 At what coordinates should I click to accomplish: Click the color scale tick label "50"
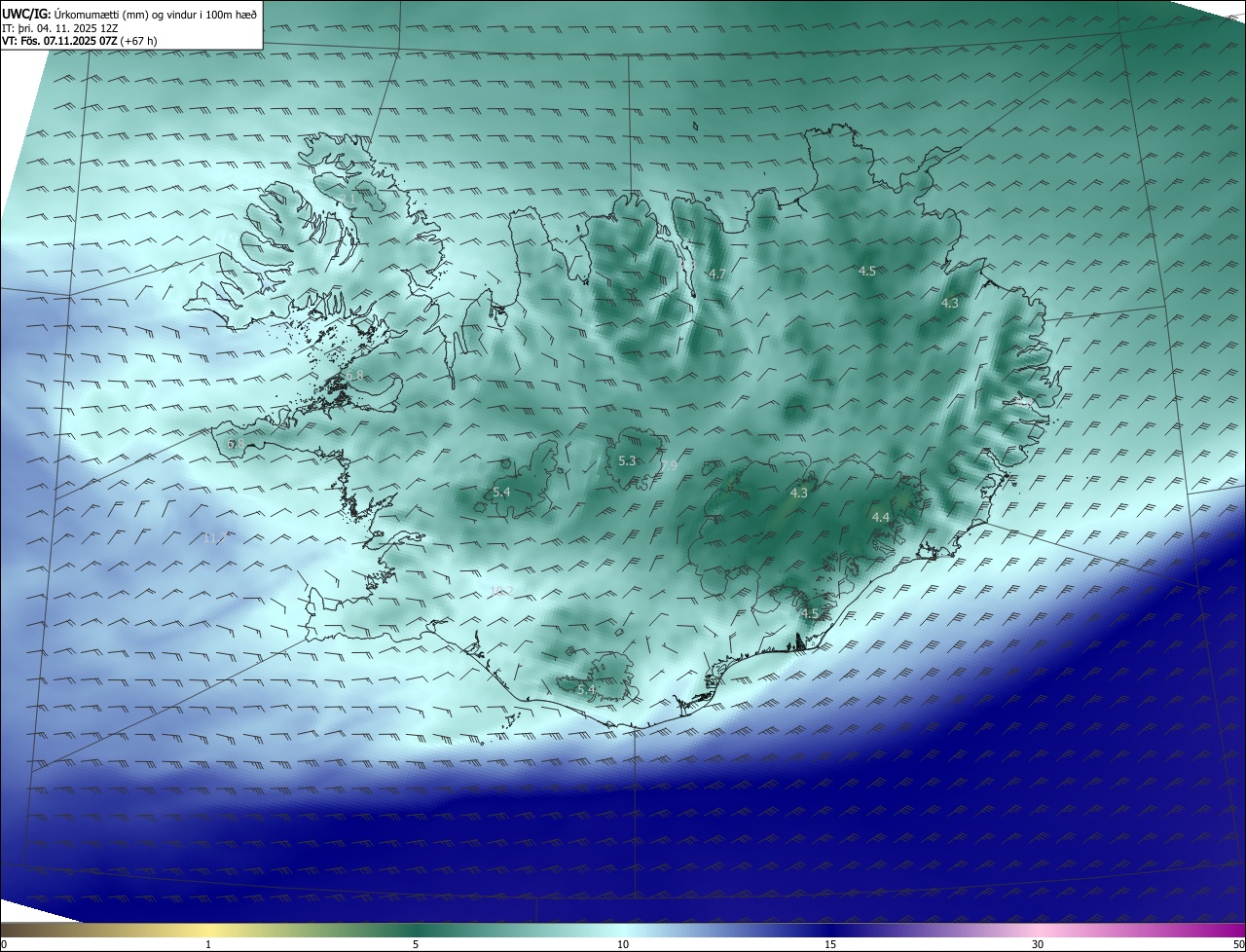tap(1238, 944)
